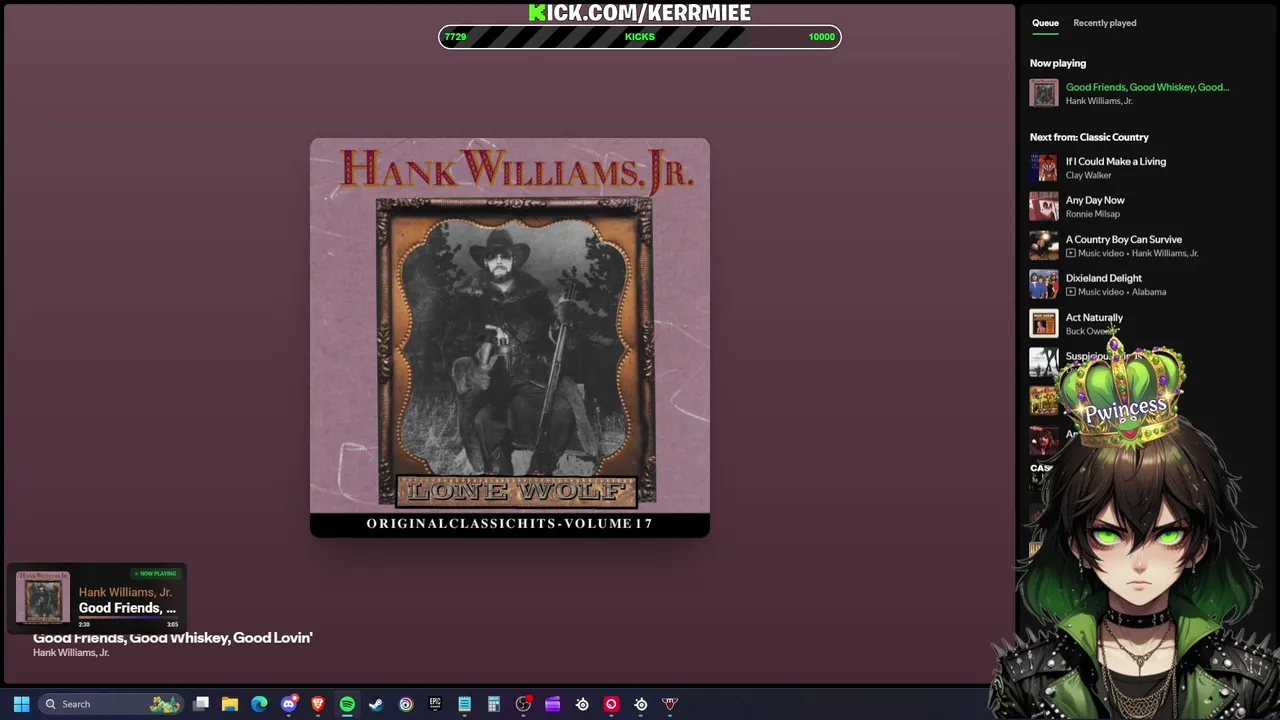Screen dimensions: 1280x720
Task: Click the Hank Williams, Jr. name under the bottom song title
Action: (x=71, y=652)
